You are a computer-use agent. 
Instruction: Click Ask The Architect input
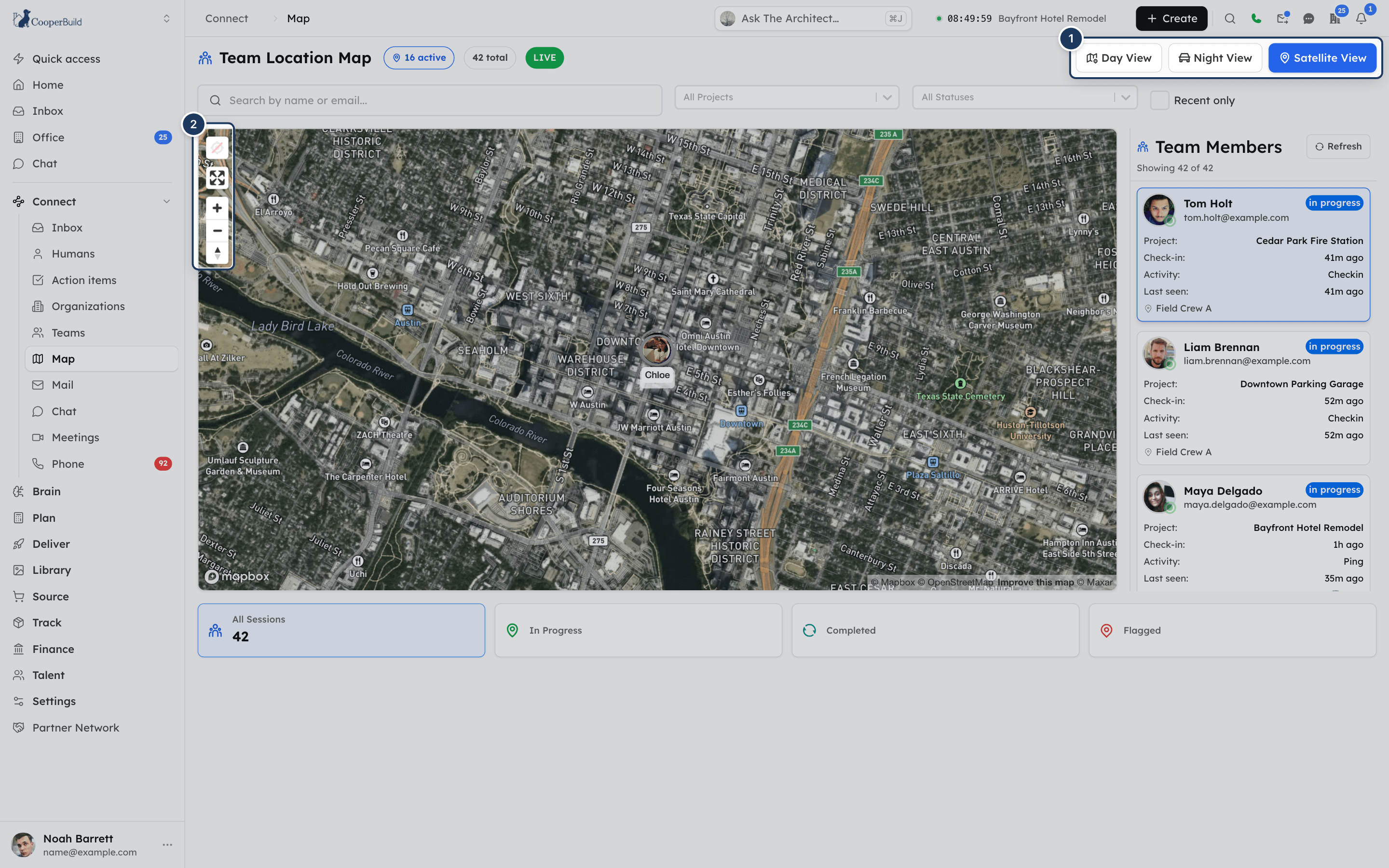coord(813,18)
